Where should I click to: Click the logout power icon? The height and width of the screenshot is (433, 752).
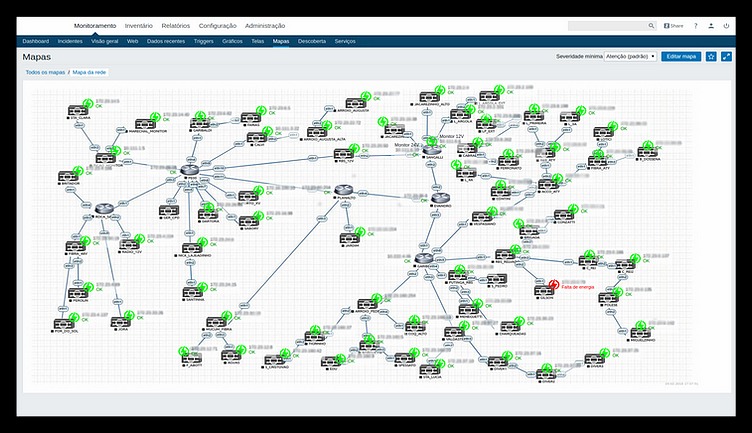point(725,26)
